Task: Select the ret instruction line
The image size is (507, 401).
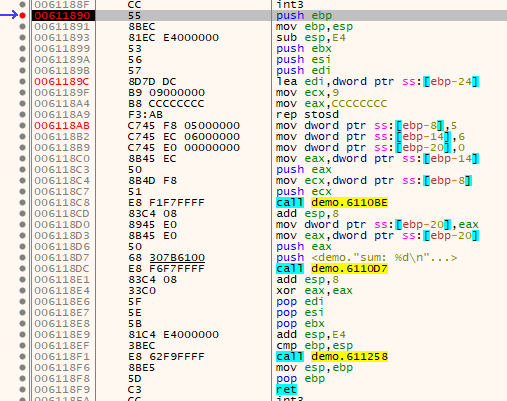Action: point(286,389)
